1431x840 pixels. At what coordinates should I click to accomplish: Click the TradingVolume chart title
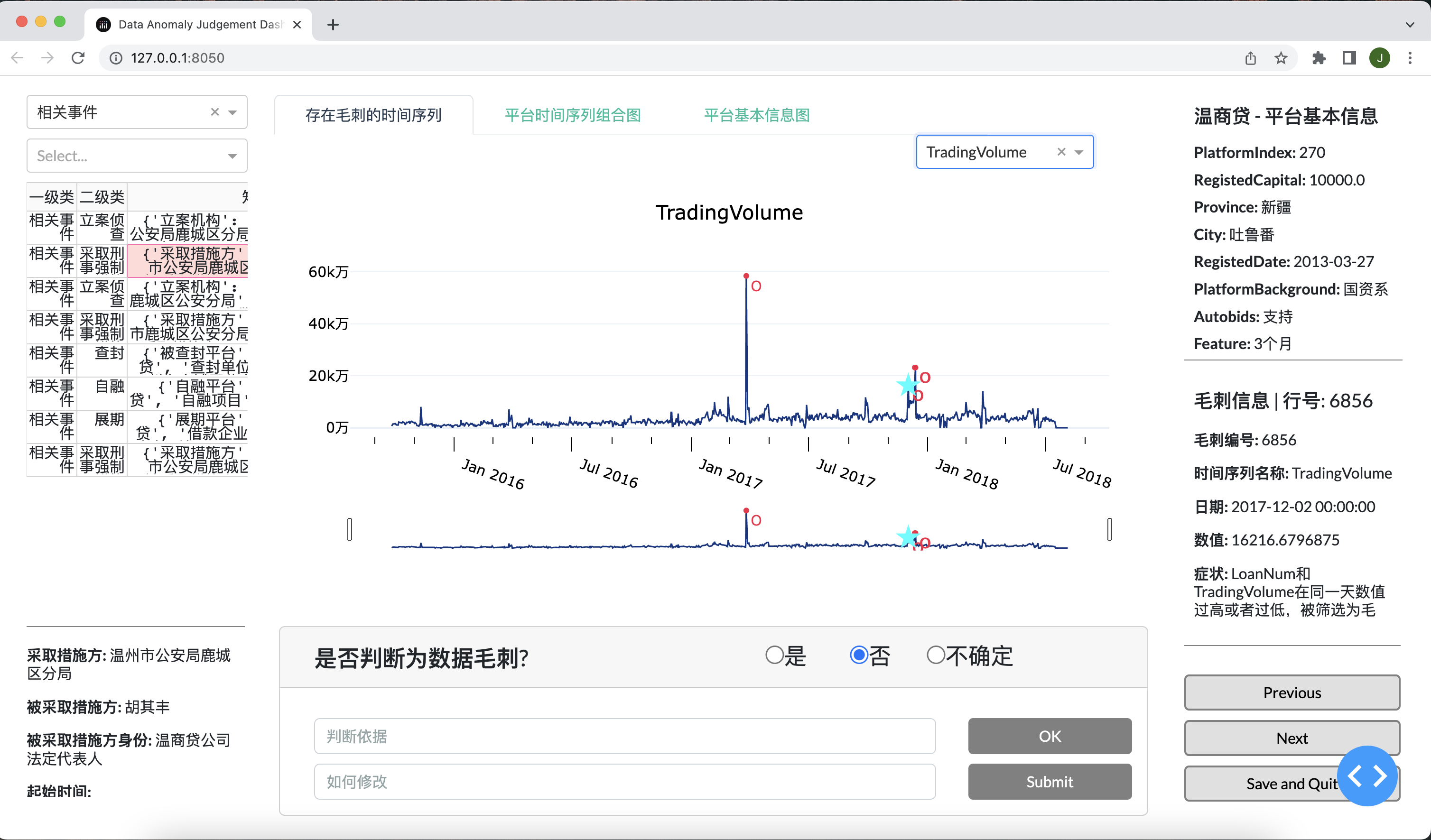click(729, 212)
